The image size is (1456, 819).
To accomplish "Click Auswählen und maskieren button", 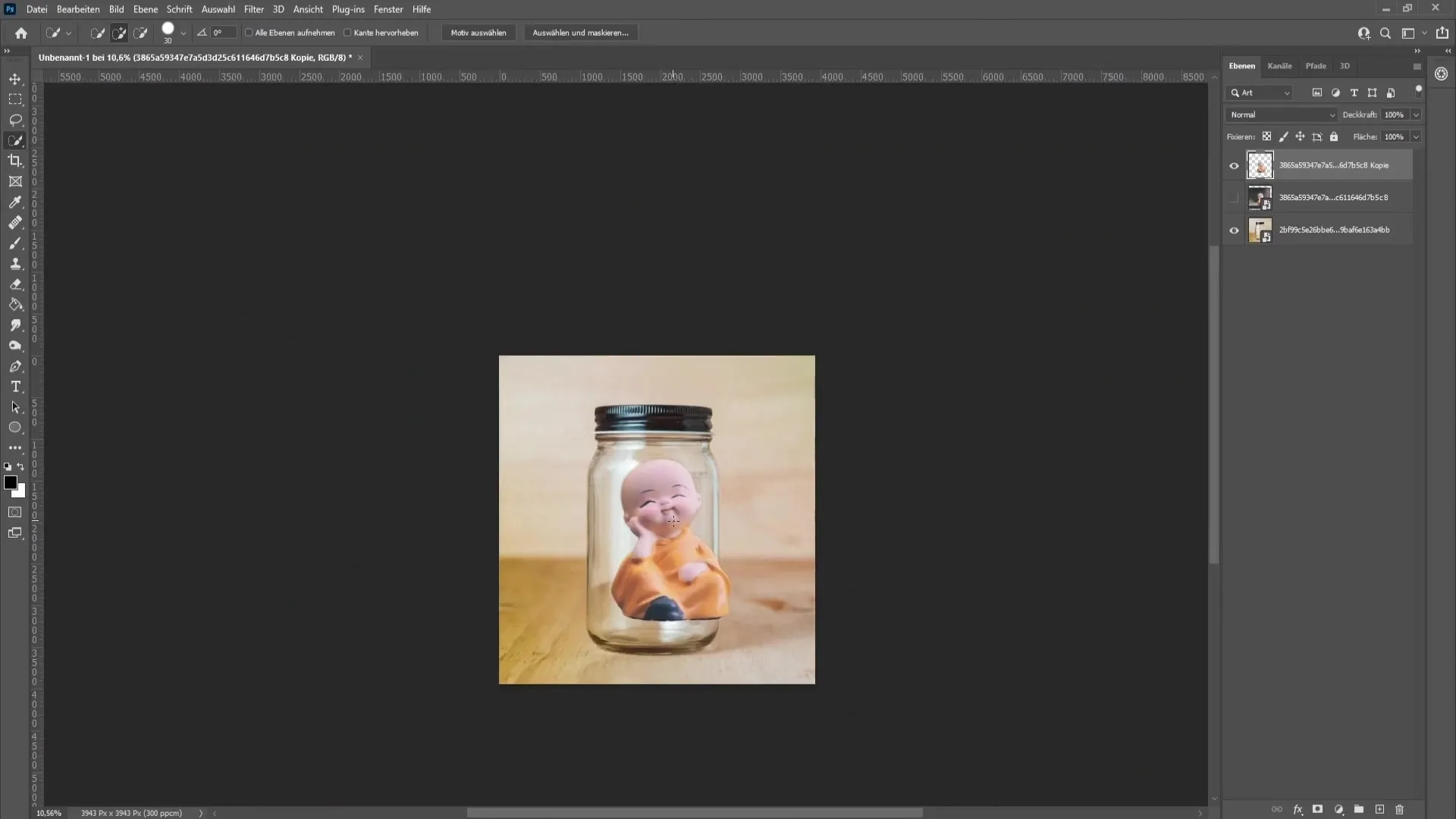I will coord(580,33).
